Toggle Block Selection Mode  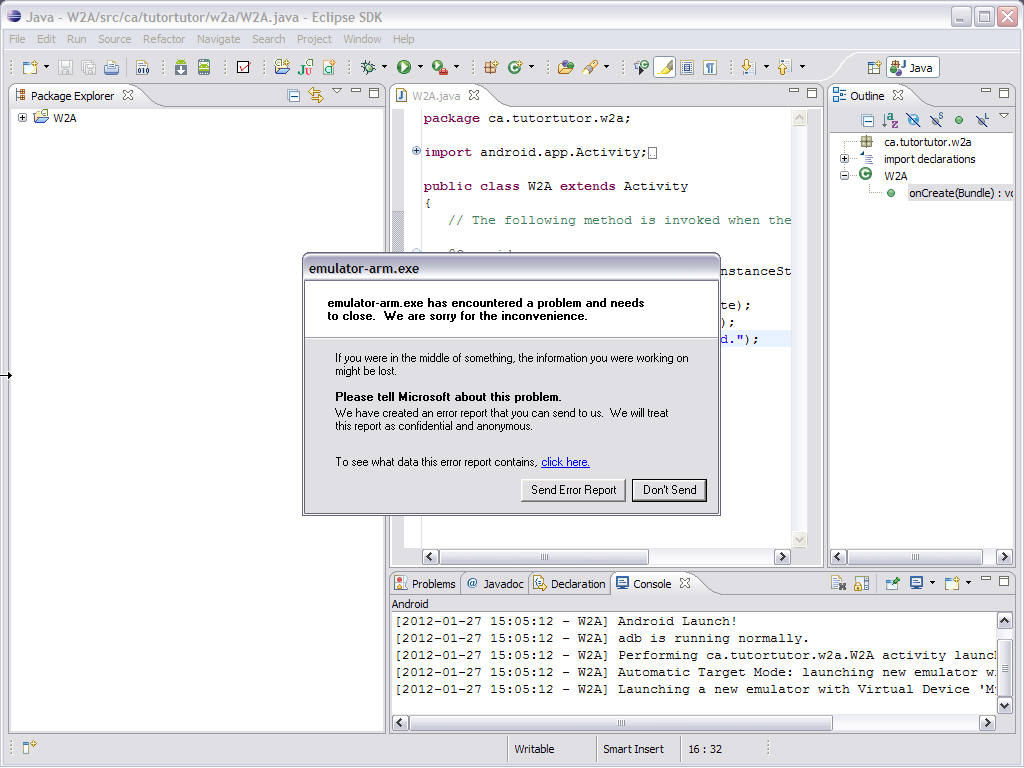coord(687,67)
